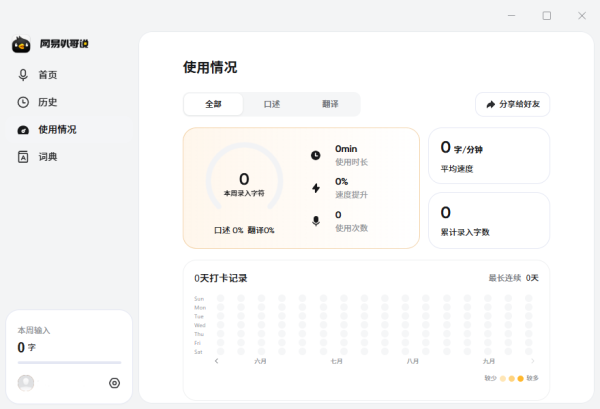Select the 使用情况 gauge icon
The height and width of the screenshot is (409, 600).
click(x=23, y=130)
